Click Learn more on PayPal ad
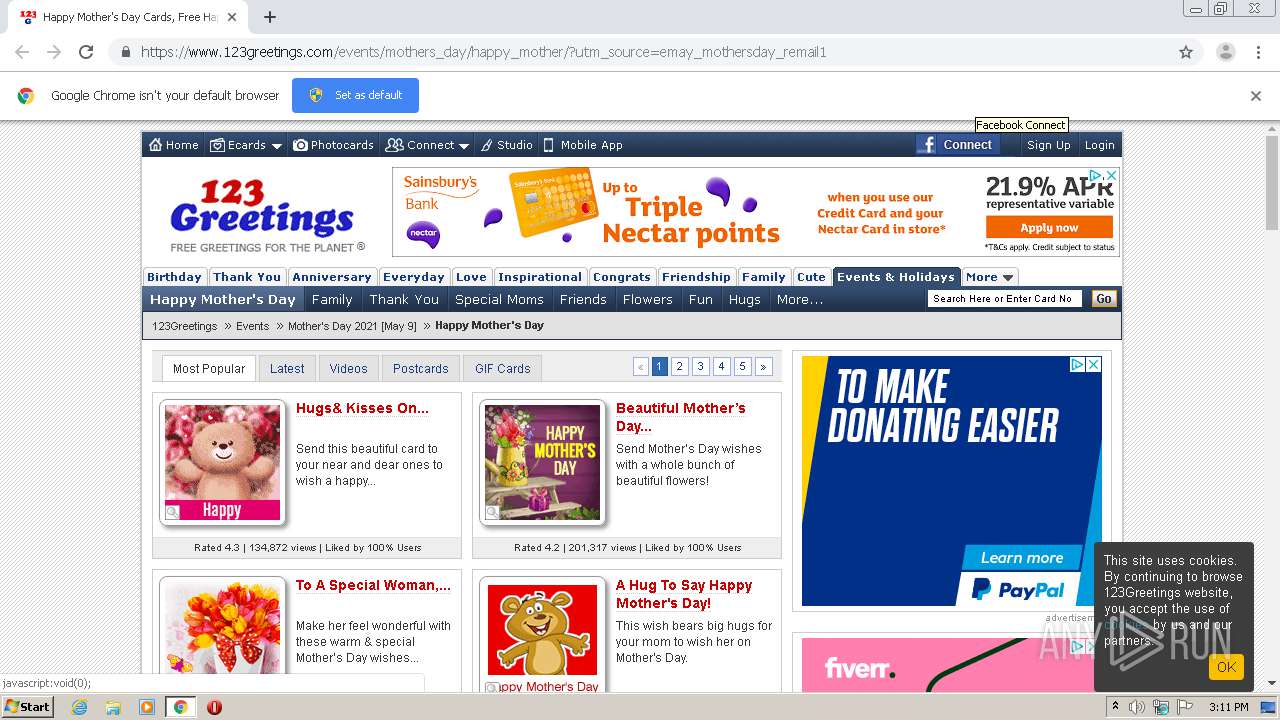The width and height of the screenshot is (1280, 720). tap(1022, 558)
